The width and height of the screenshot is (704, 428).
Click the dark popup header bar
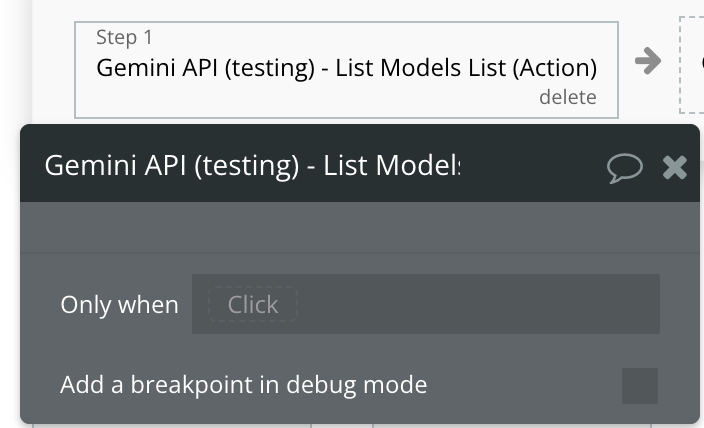(x=530, y=166)
